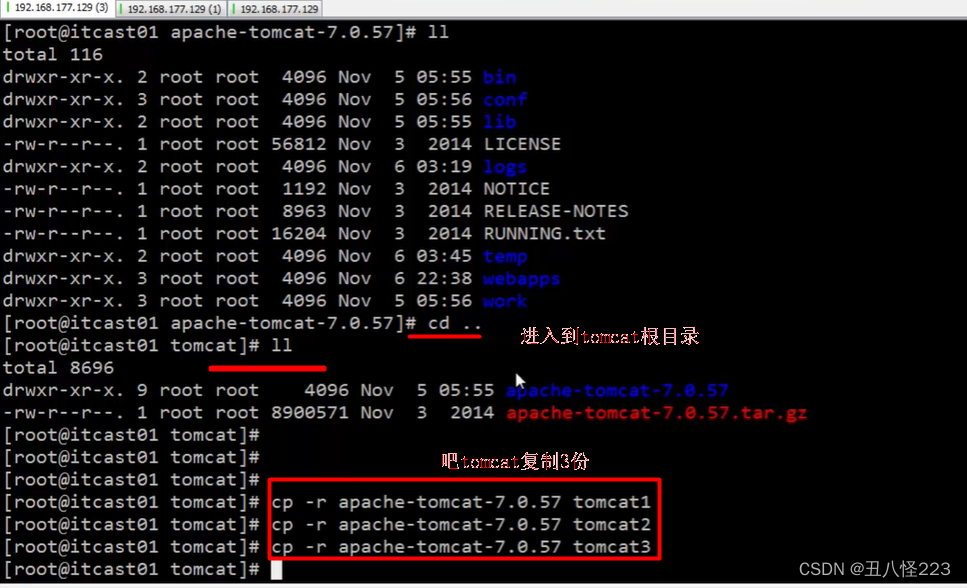Click the 03:45 timestamp of temp
Viewport: 967px width, 588px height.
(443, 256)
